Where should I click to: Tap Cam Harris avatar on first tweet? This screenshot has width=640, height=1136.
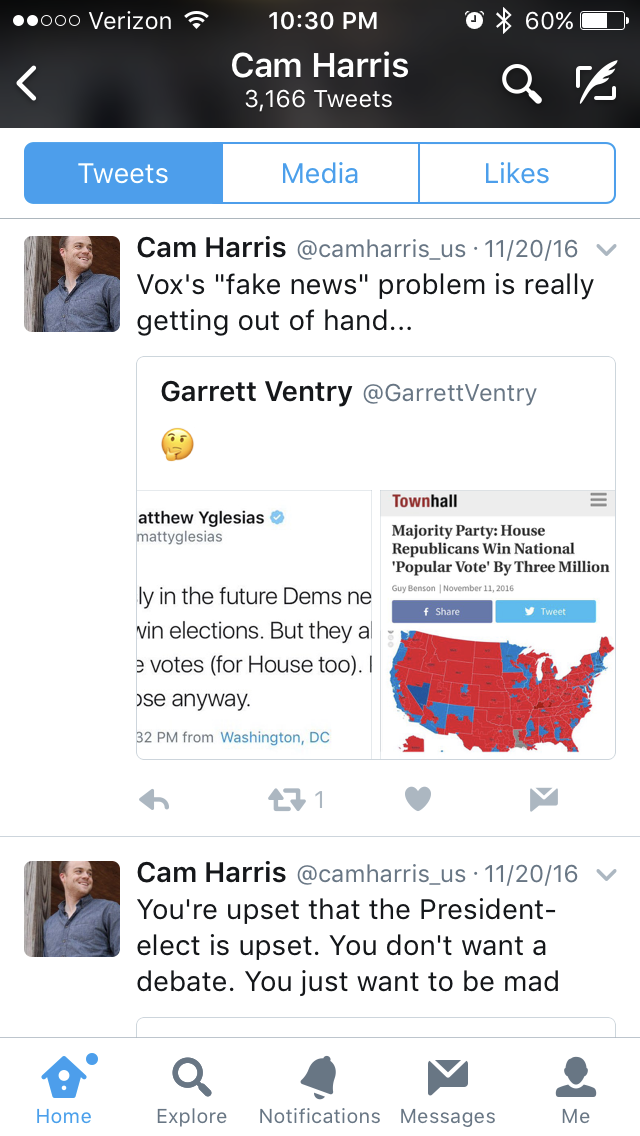pyautogui.click(x=72, y=284)
